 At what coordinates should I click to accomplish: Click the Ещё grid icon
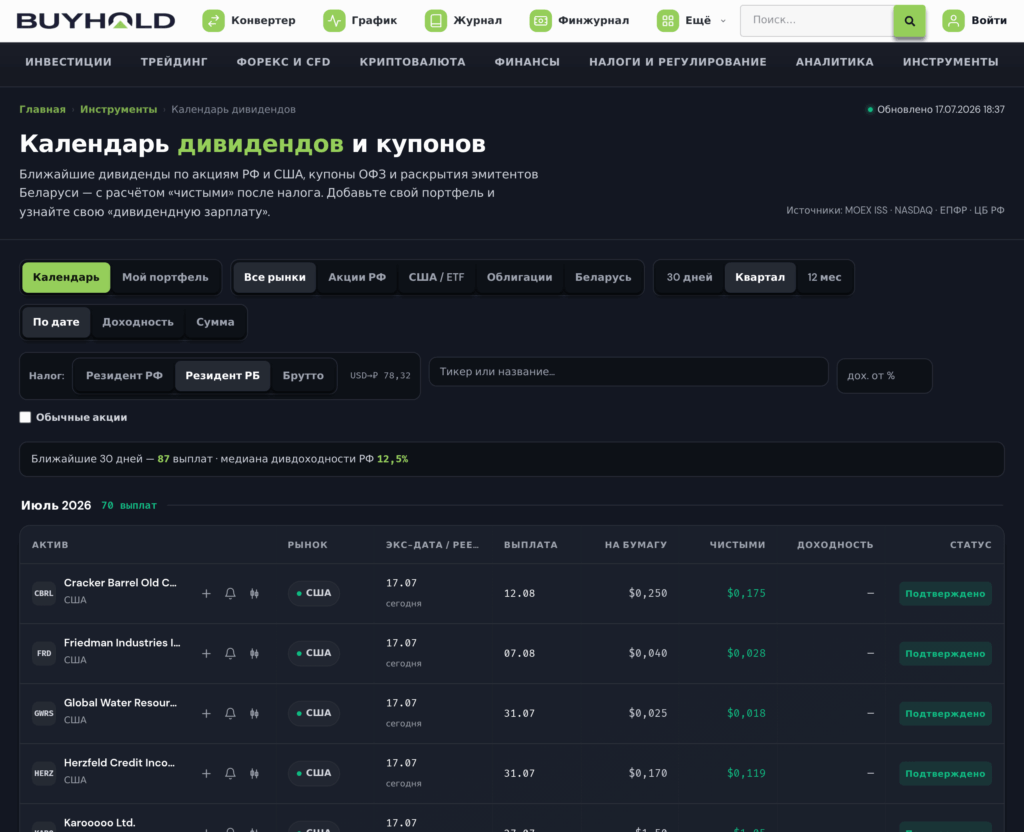667,21
